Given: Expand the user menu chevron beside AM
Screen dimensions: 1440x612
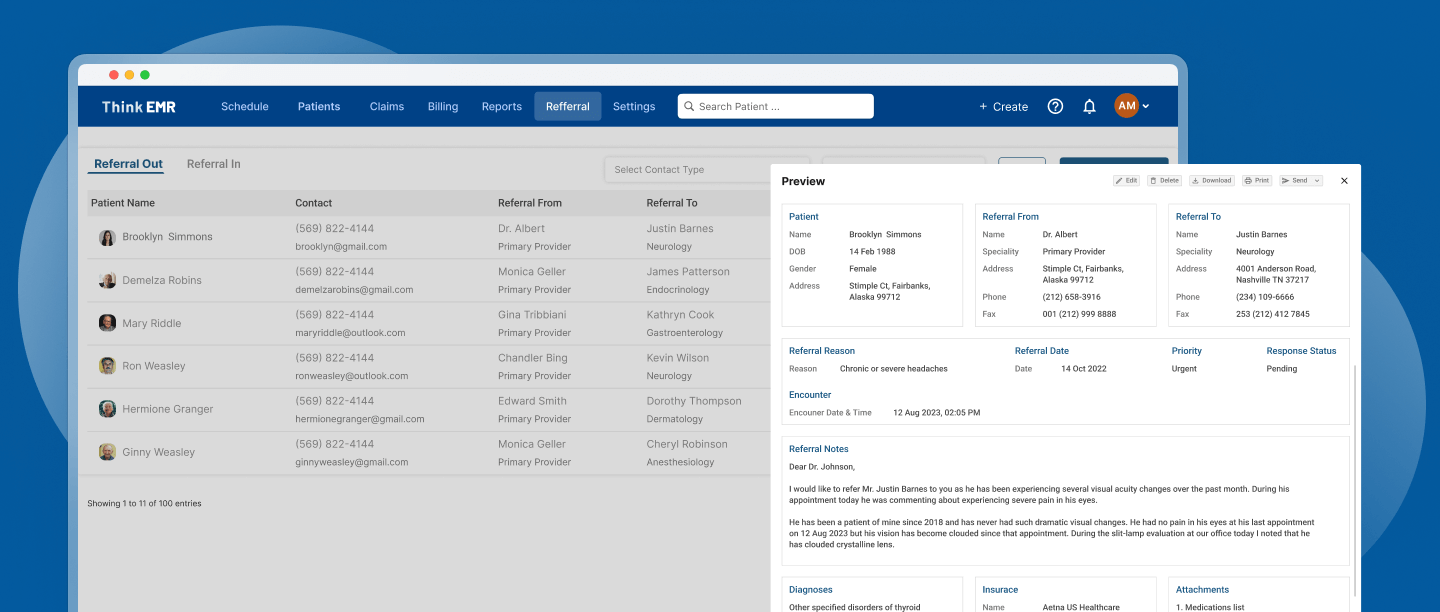Looking at the screenshot, I should [1146, 106].
